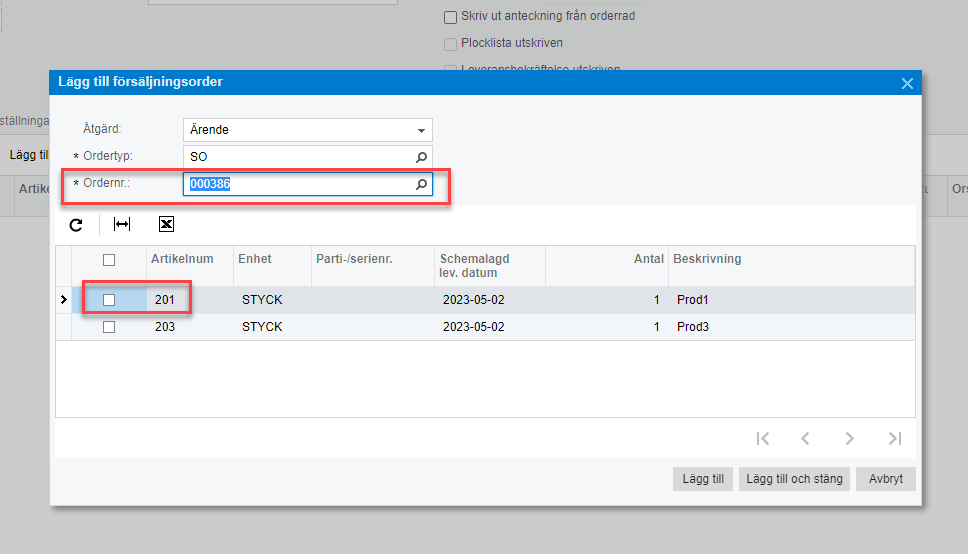Close the Lägg till försäljningsorder dialog
Viewport: 968px width, 554px height.
[907, 83]
